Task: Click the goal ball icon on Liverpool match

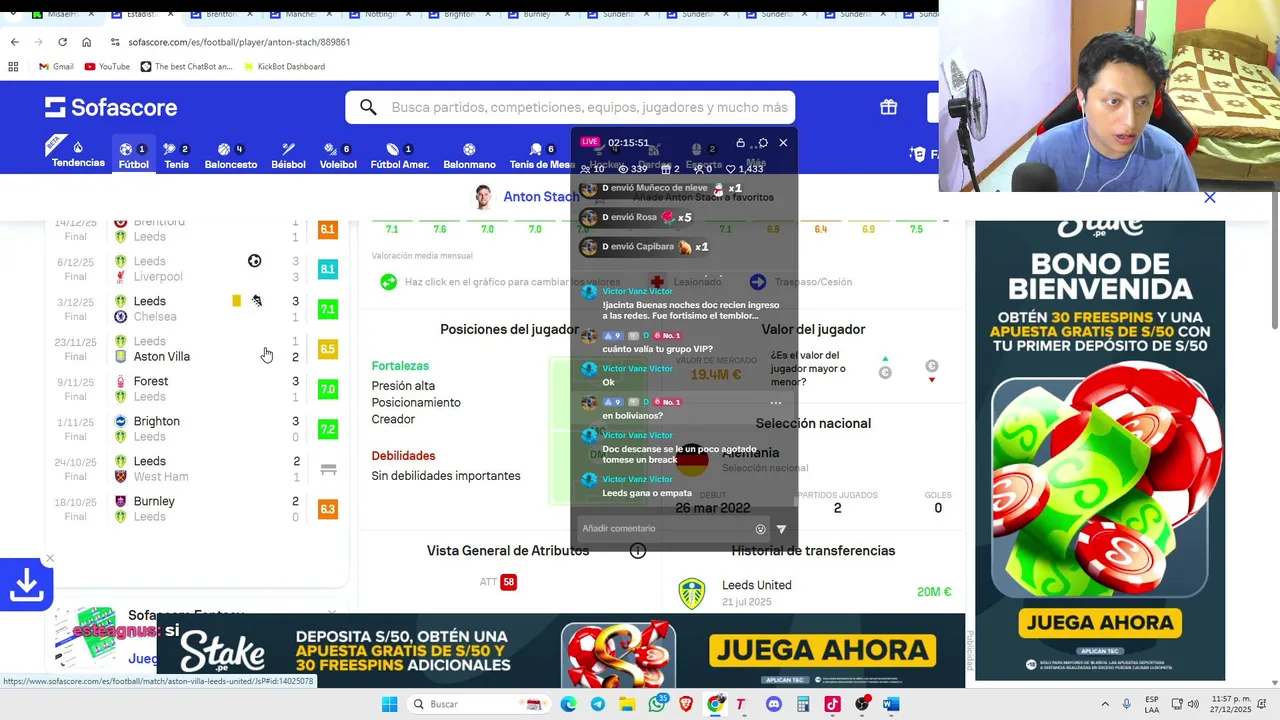Action: tap(254, 261)
